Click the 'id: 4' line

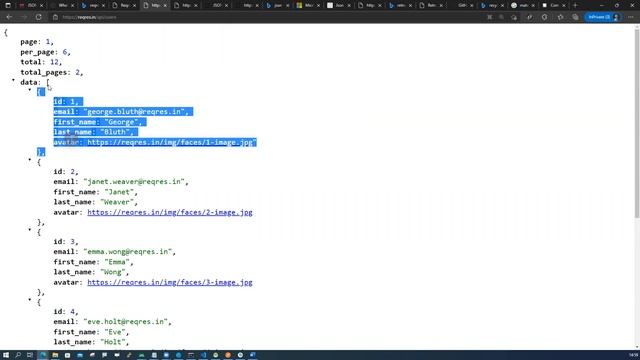pyautogui.click(x=66, y=311)
